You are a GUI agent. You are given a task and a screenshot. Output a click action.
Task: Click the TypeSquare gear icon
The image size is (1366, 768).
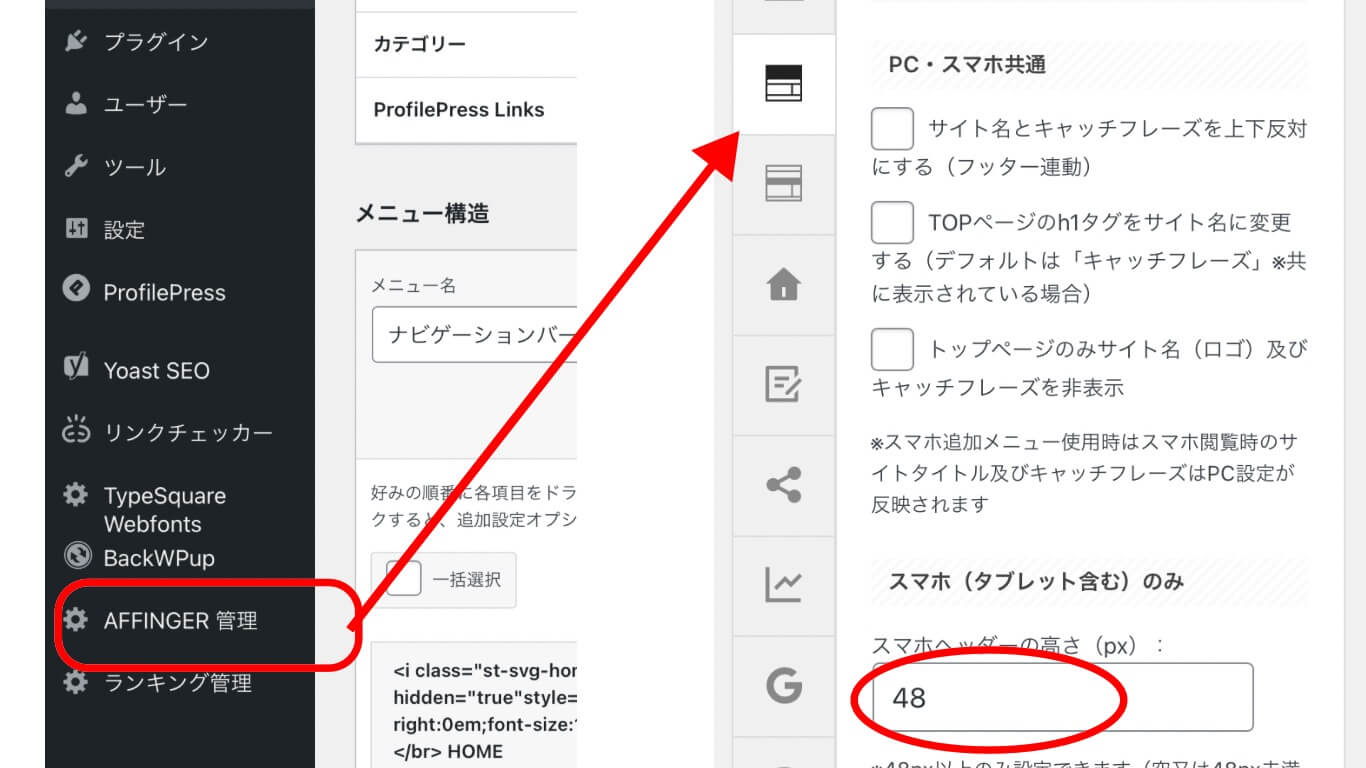pyautogui.click(x=76, y=494)
